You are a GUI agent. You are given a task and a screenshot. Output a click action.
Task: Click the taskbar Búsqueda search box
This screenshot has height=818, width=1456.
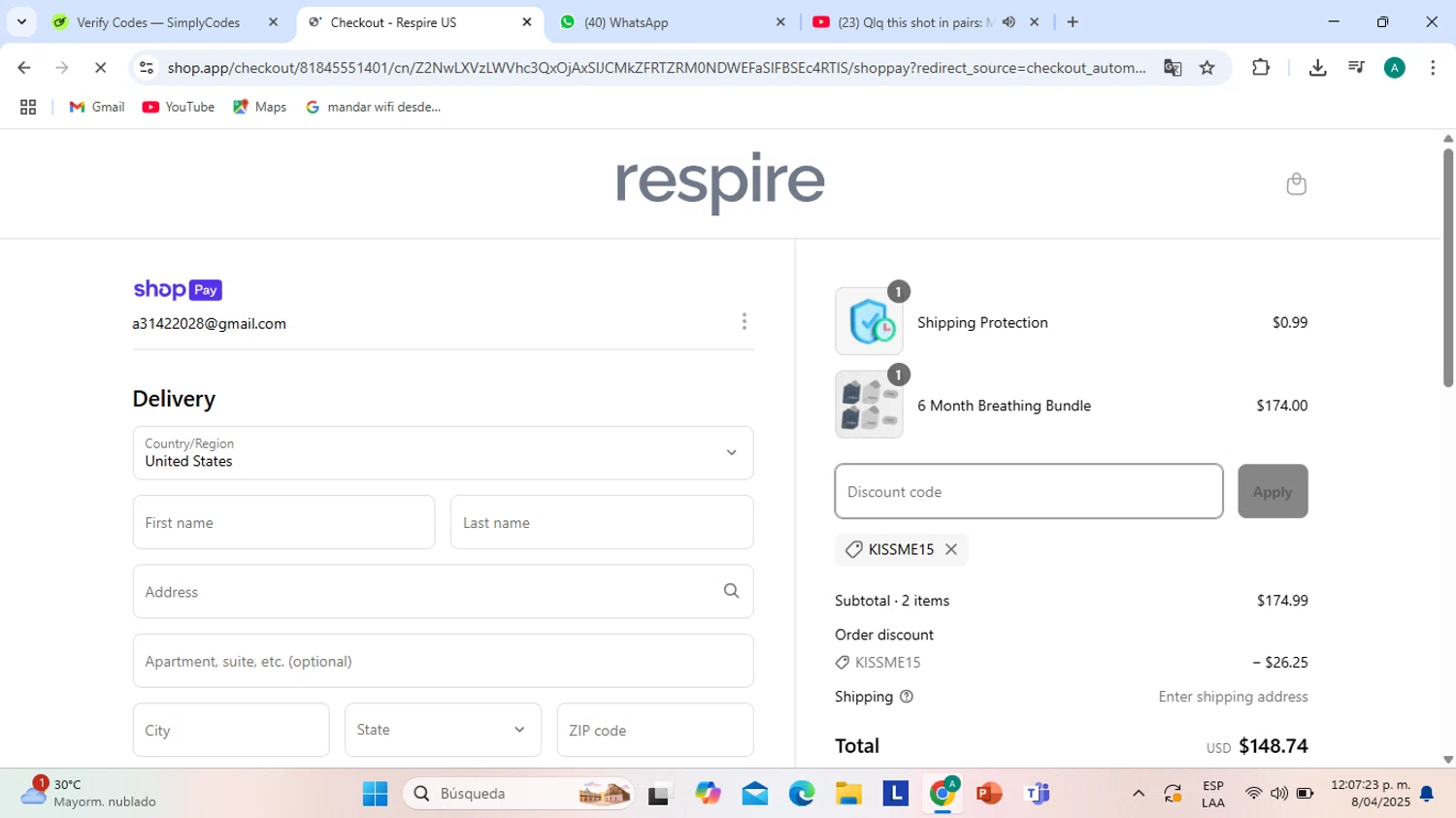[x=518, y=794]
